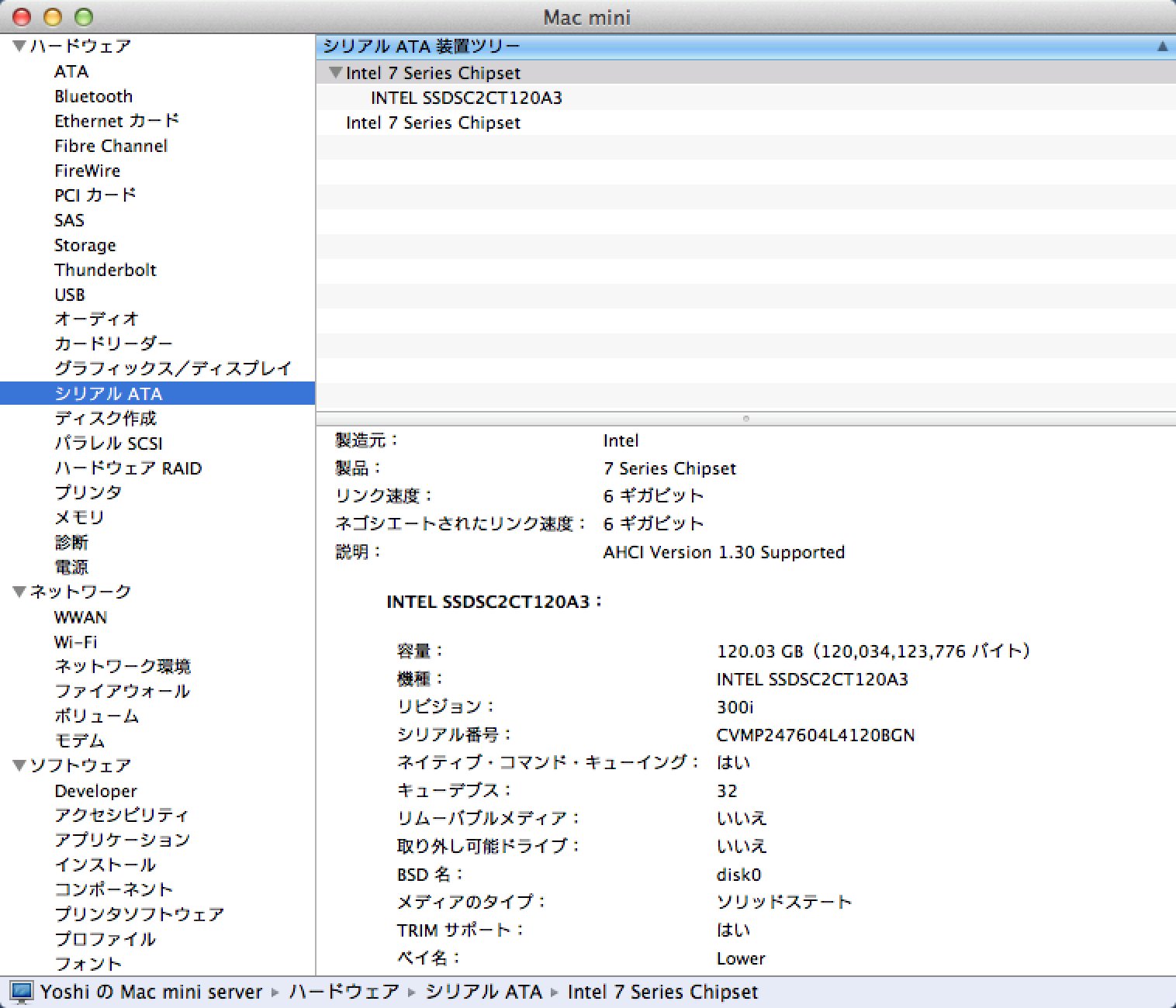The height and width of the screenshot is (1008, 1176).
Task: Select アプリケーション entry
Action: (122, 840)
